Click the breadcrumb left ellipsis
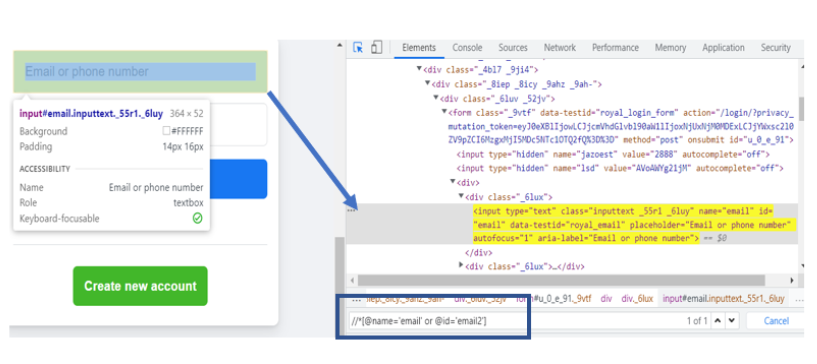This screenshot has width=817, height=364. click(x=356, y=299)
